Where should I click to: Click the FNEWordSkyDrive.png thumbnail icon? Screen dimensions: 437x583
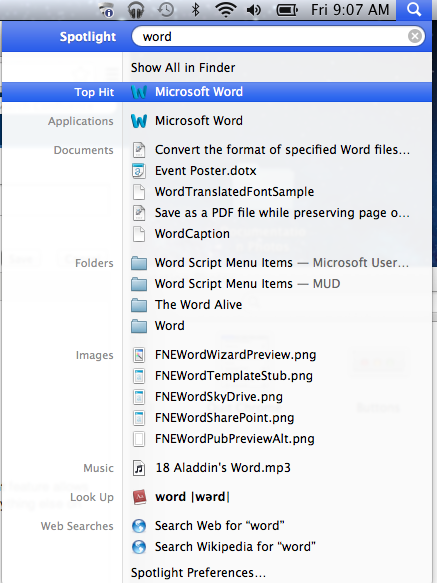coord(139,397)
